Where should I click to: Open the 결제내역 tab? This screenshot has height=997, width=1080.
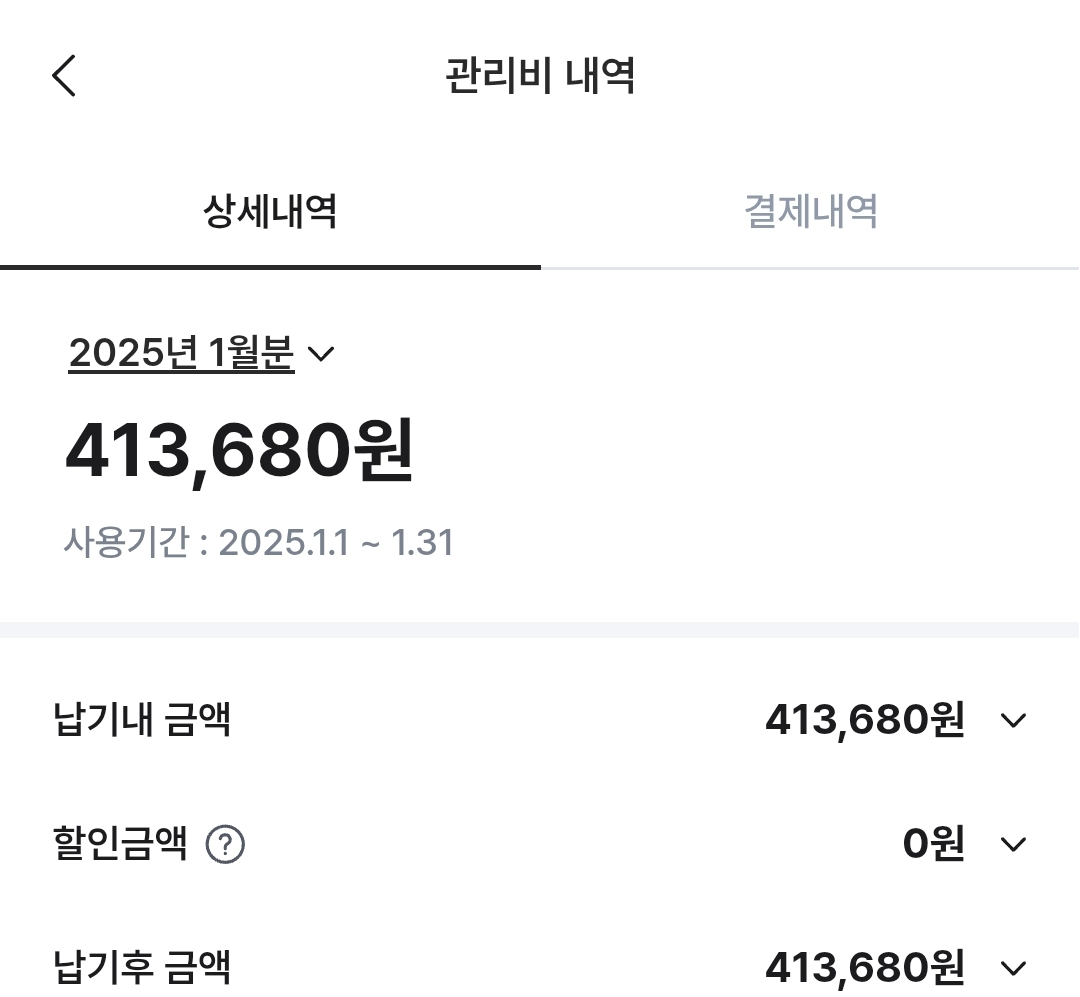pyautogui.click(x=810, y=212)
